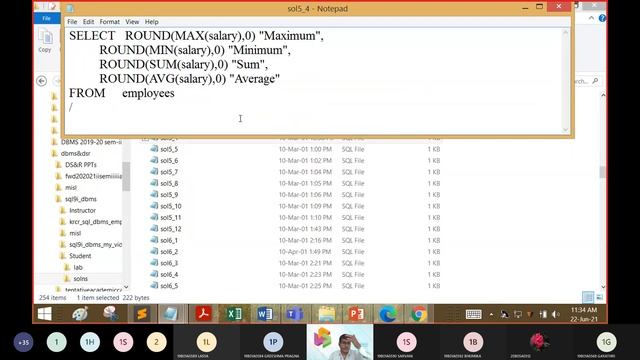Open File Explorer from the taskbar
Image resolution: width=640 pixels, height=360 pixels.
pyautogui.click(x=326, y=314)
